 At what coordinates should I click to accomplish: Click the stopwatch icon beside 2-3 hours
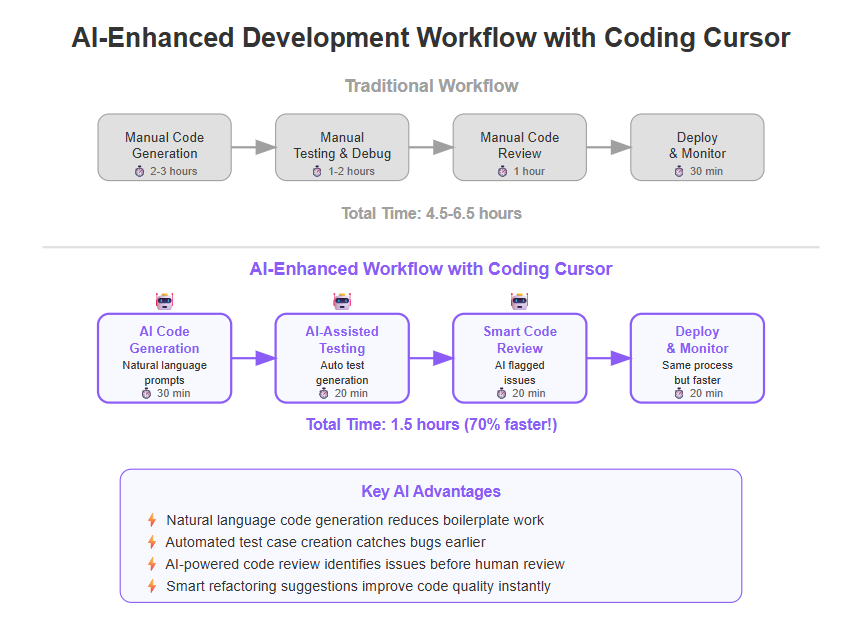click(x=139, y=171)
